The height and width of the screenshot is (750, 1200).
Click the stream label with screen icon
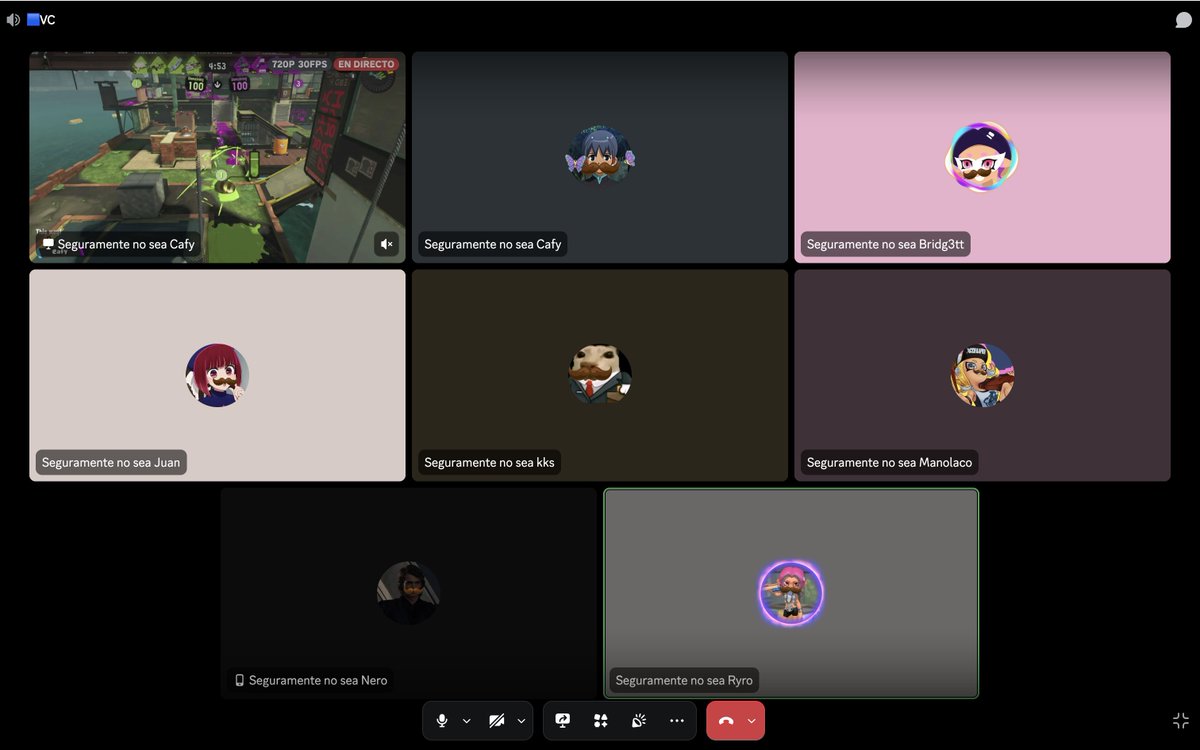(x=119, y=244)
